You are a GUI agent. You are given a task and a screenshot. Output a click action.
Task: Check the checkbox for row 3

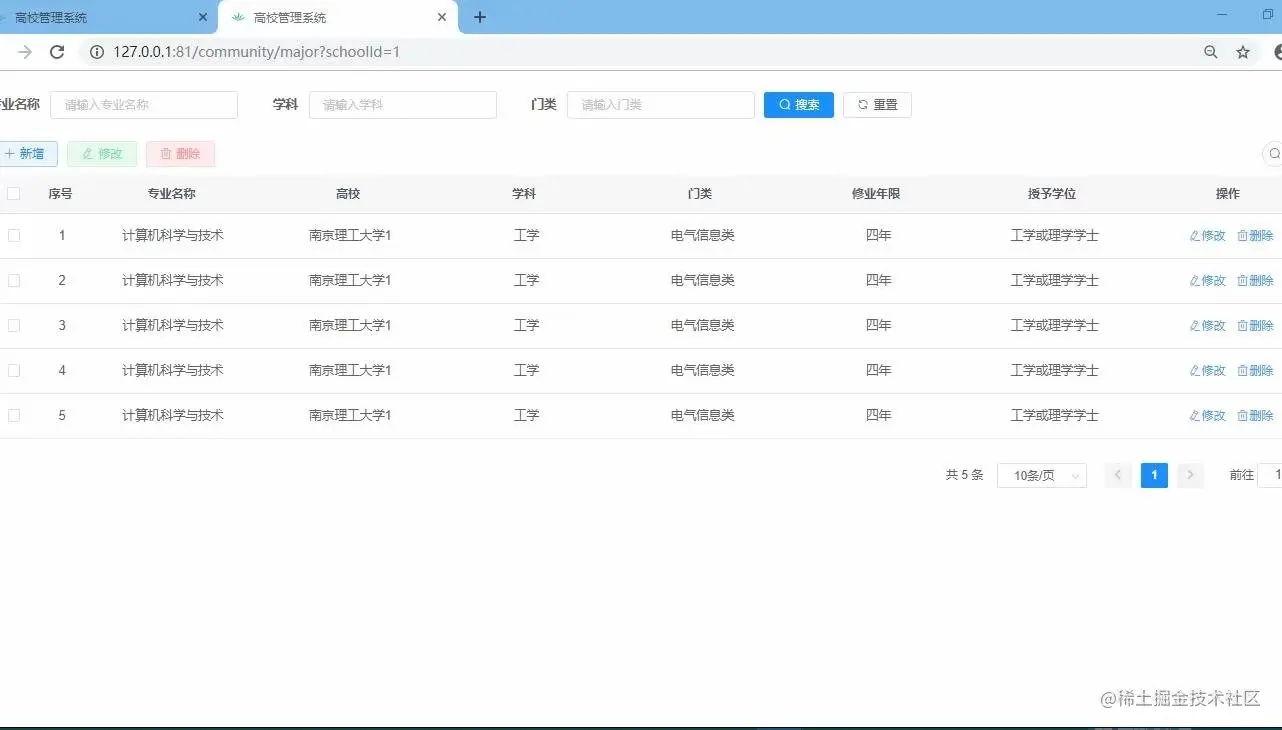click(x=14, y=326)
